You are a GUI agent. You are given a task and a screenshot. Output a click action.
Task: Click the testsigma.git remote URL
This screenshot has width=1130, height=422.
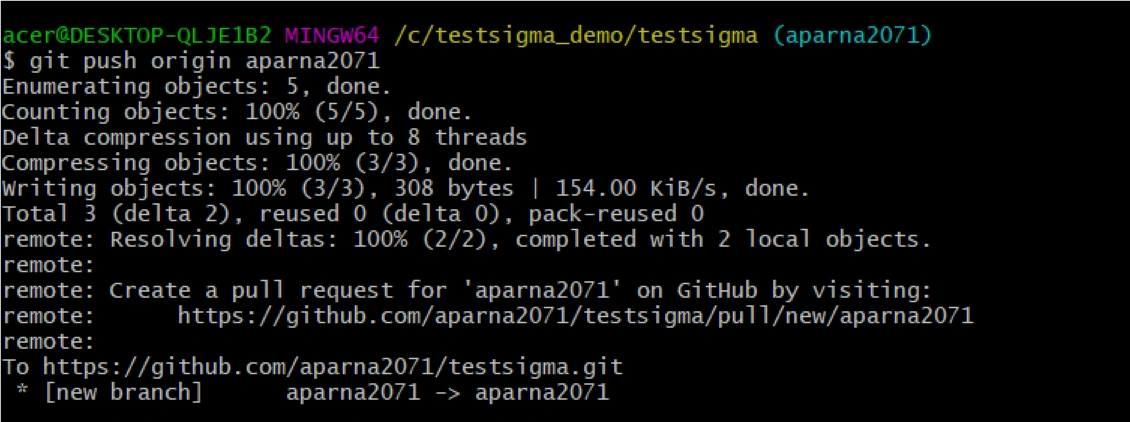pyautogui.click(x=332, y=367)
